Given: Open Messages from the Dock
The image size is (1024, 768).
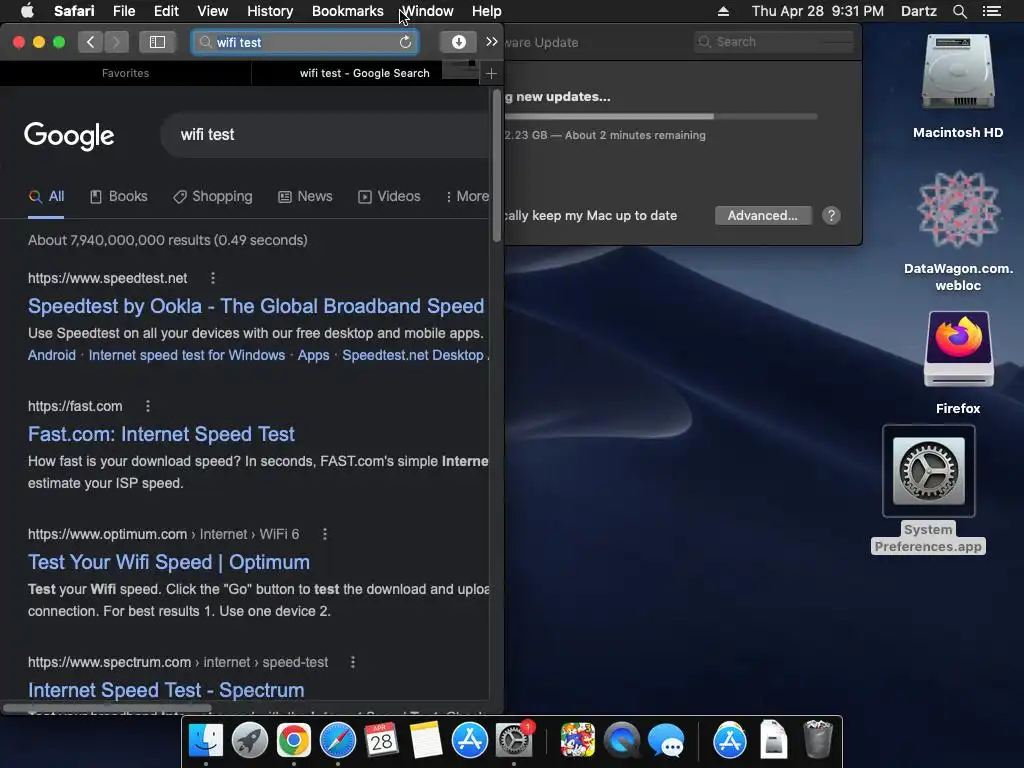Looking at the screenshot, I should coord(665,741).
